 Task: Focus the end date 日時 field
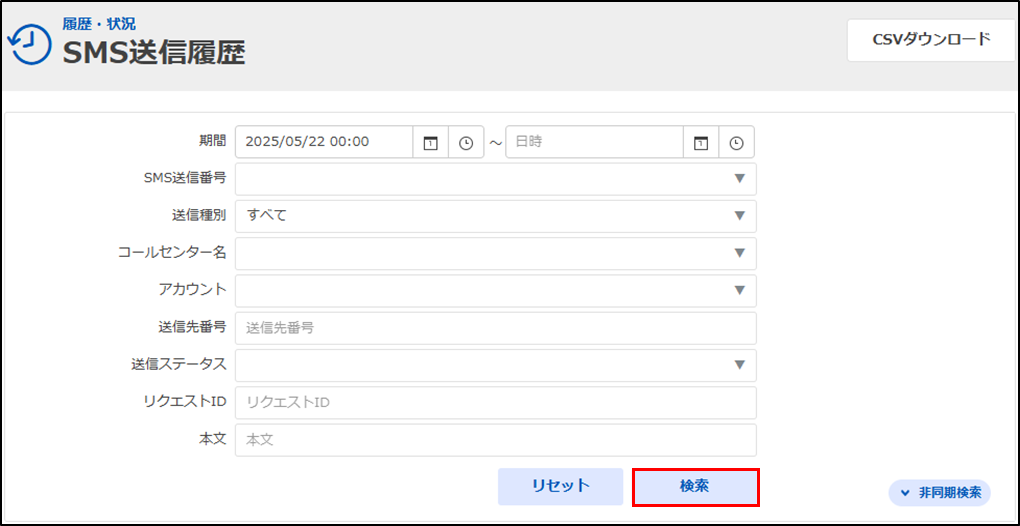point(595,142)
